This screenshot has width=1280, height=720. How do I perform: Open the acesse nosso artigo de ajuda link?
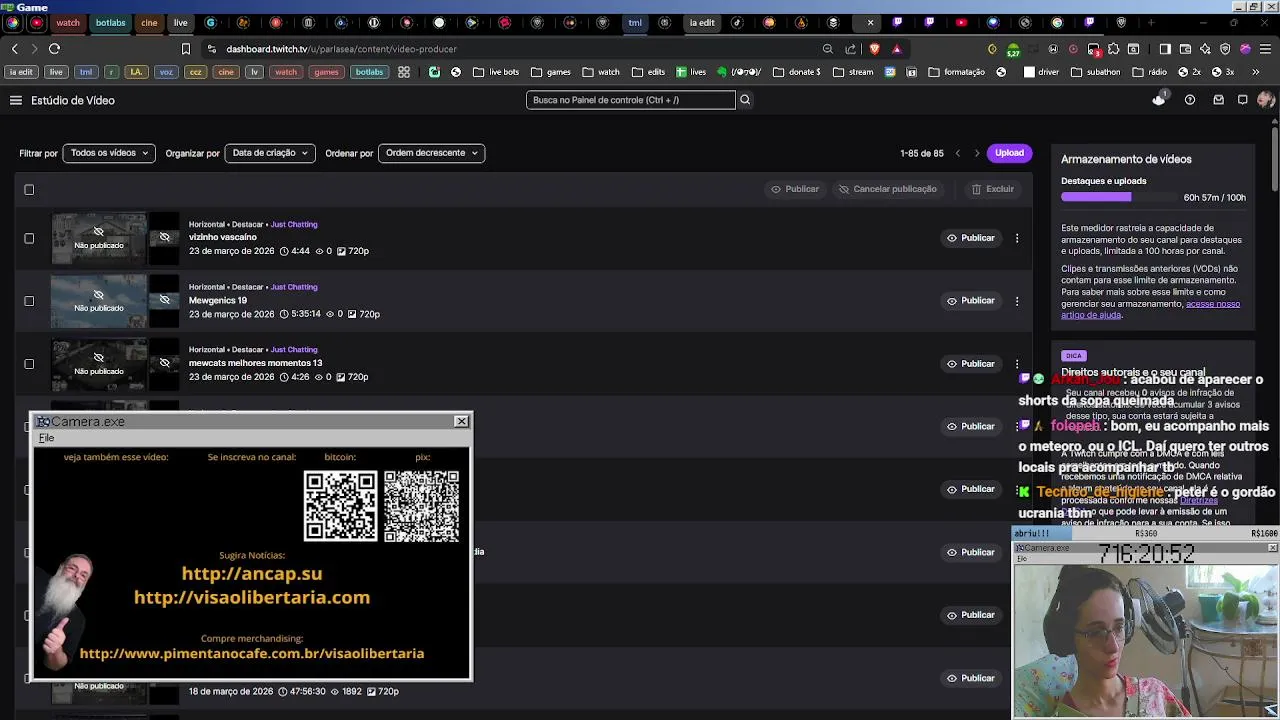pyautogui.click(x=1150, y=309)
